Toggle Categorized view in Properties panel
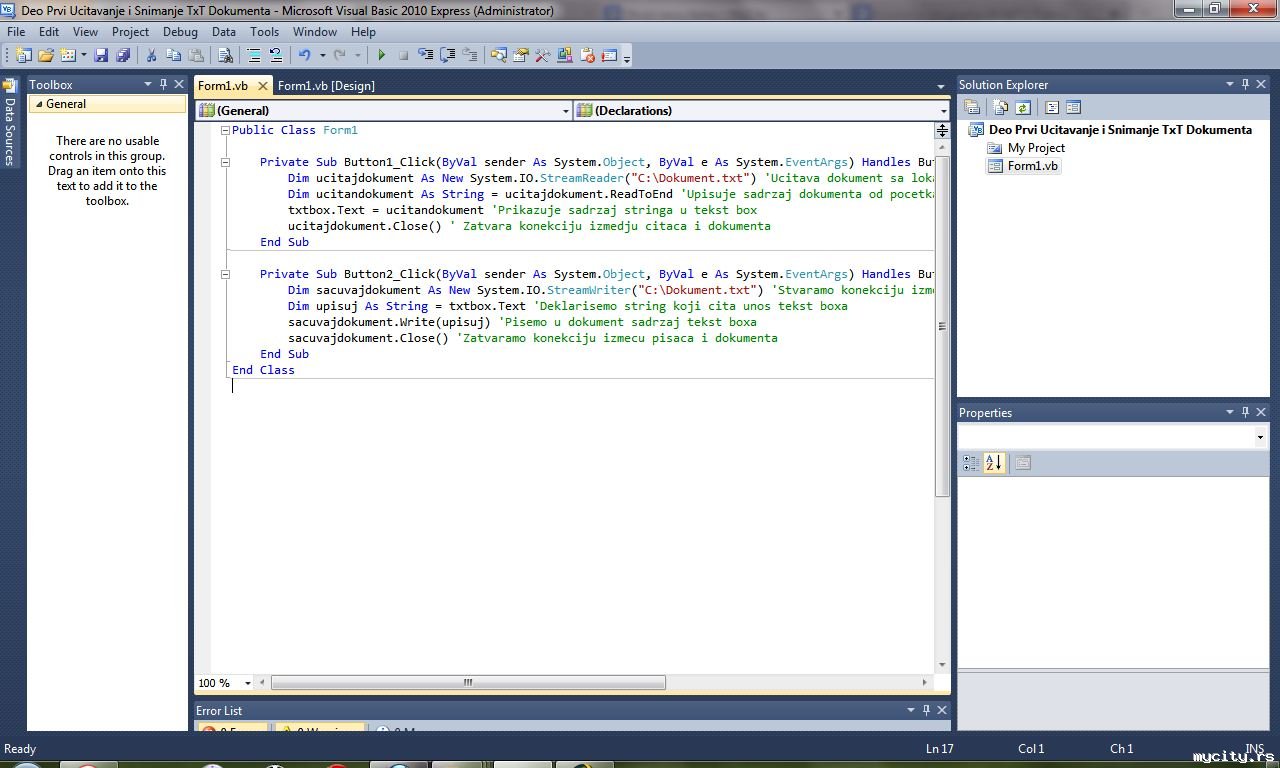This screenshot has height=768, width=1280. click(971, 463)
